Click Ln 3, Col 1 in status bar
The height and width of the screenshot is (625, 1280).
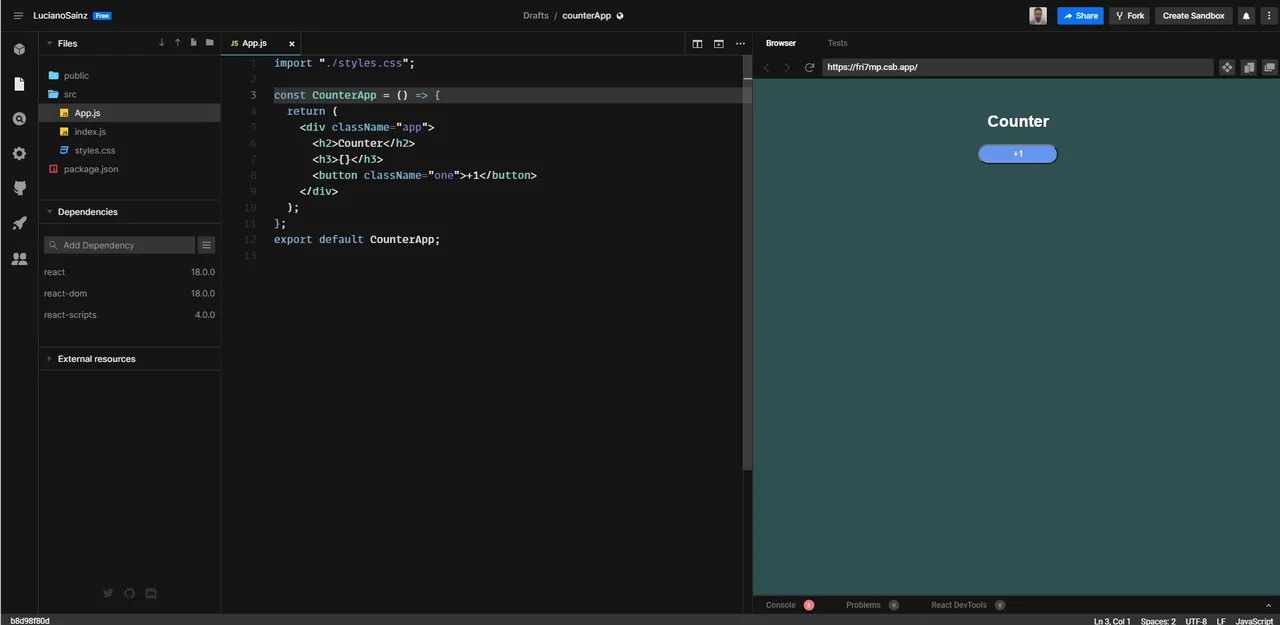click(x=1112, y=621)
